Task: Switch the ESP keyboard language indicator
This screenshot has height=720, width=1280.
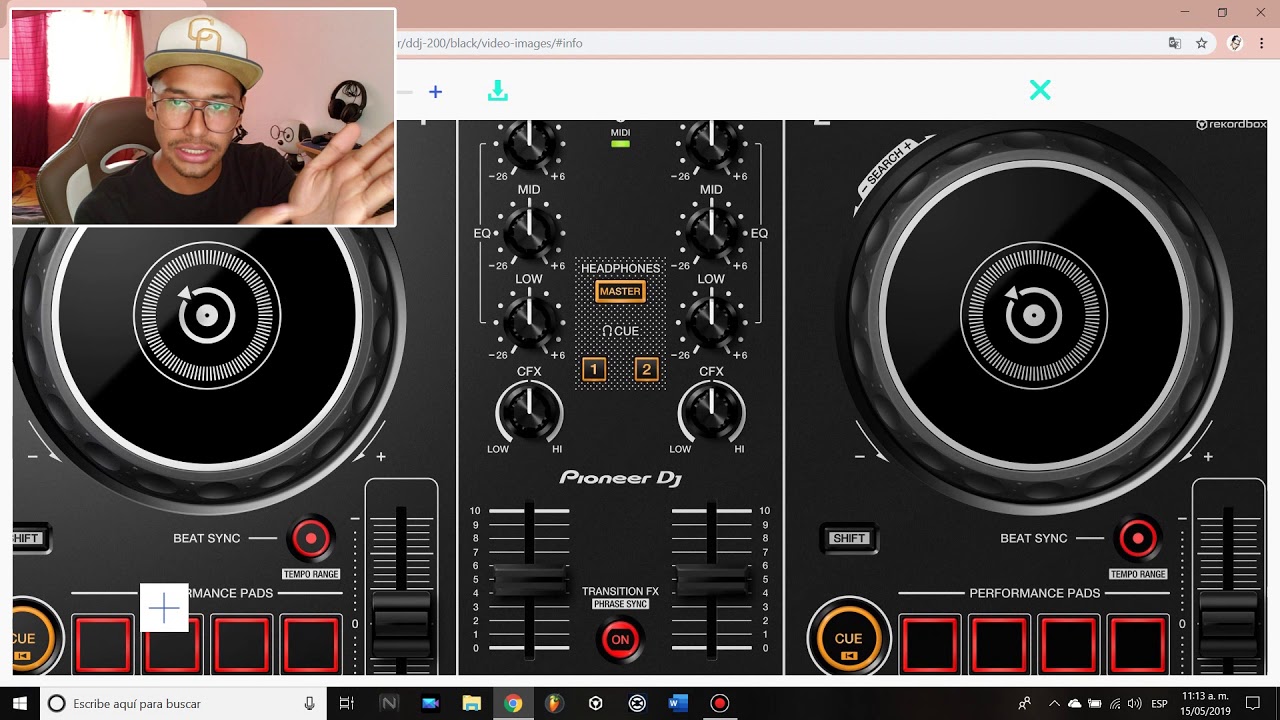Action: click(1160, 703)
